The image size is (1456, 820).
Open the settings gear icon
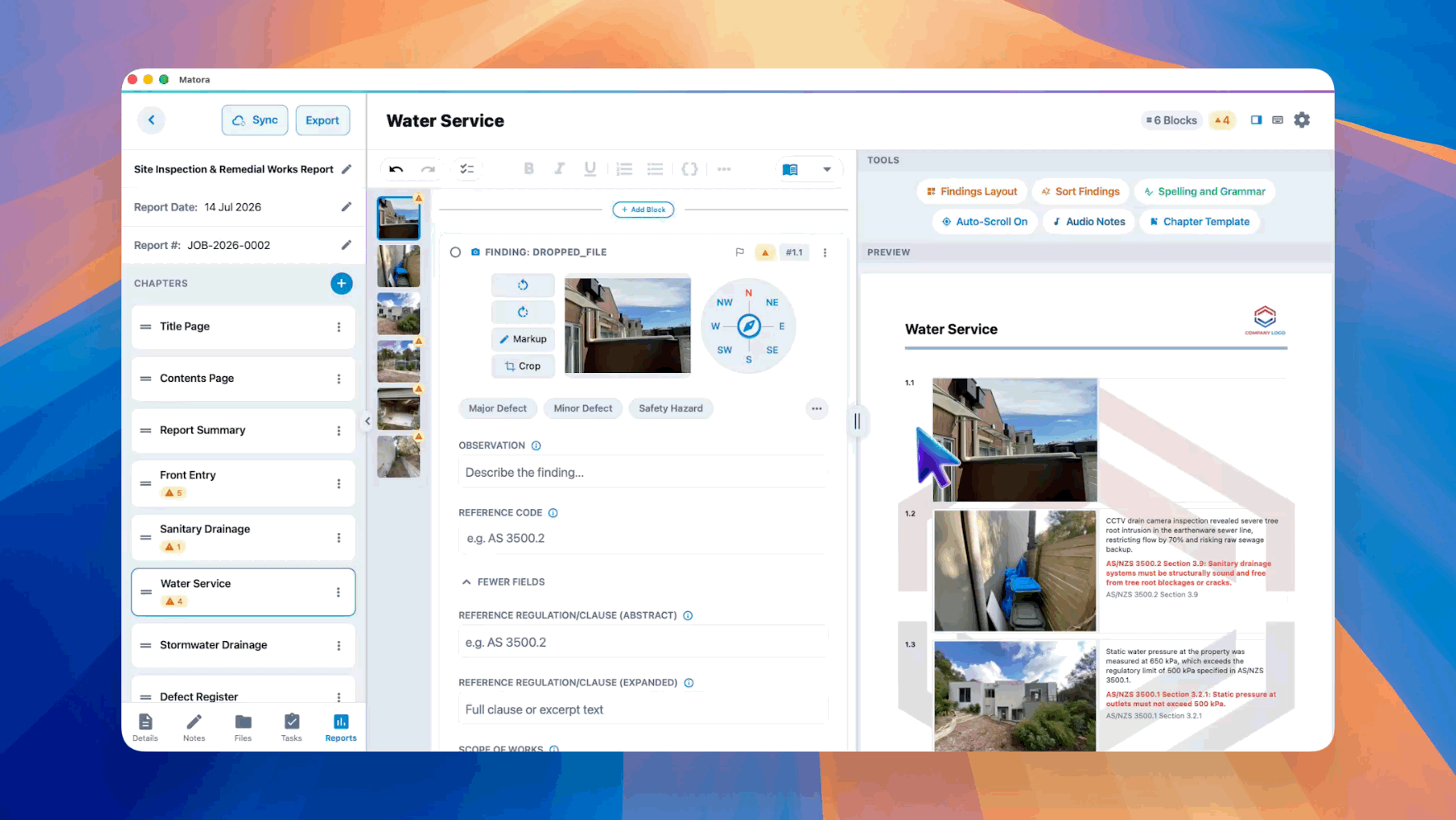point(1302,120)
